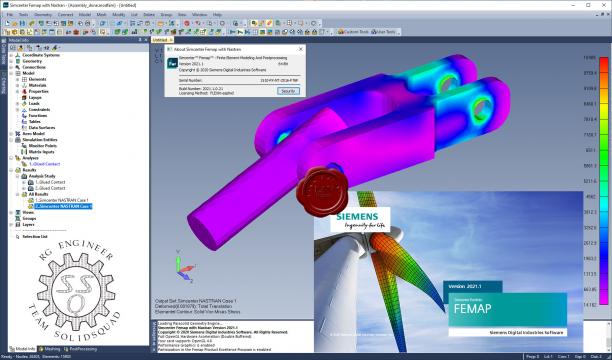The image size is (612, 360).
Task: Click the Elements grid icon in tree
Action: 24,79
